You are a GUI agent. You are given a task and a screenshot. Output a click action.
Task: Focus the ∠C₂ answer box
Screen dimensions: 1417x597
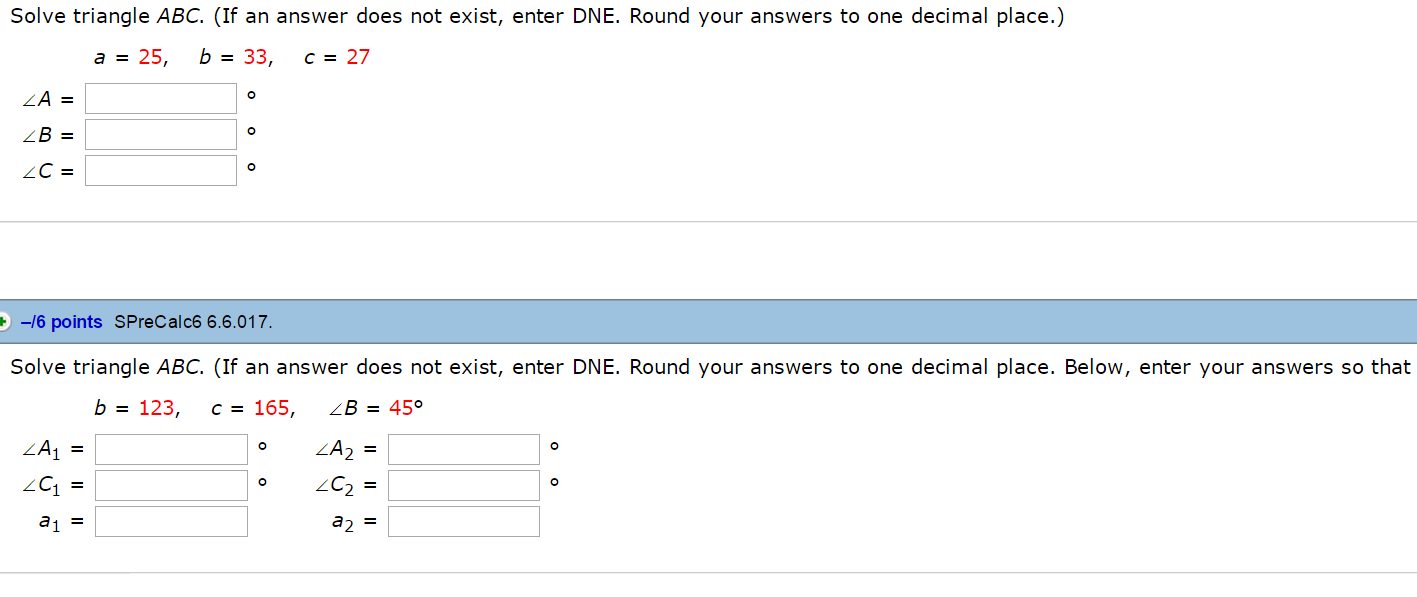[464, 486]
